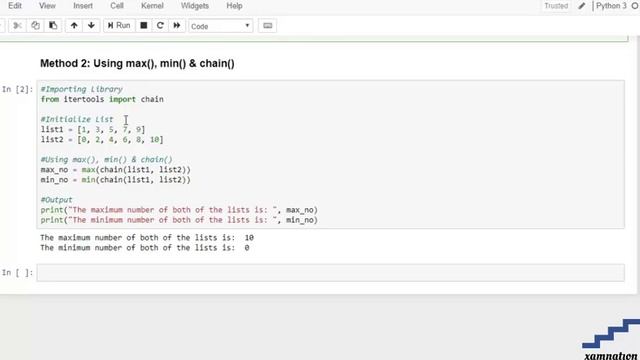Click the In [2] prompt label
The image size is (640, 360).
click(18, 89)
